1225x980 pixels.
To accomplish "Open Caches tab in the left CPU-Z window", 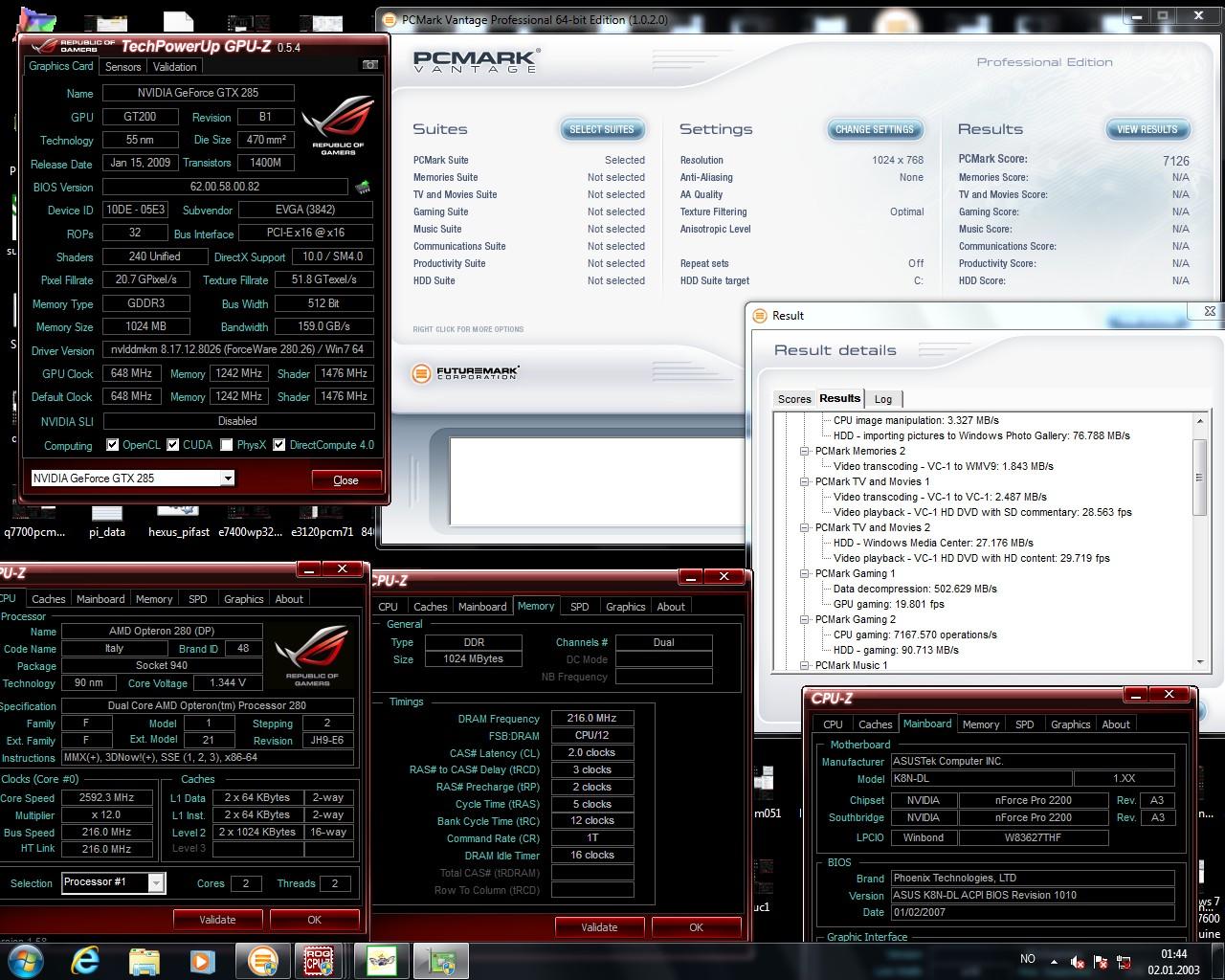I will [49, 599].
